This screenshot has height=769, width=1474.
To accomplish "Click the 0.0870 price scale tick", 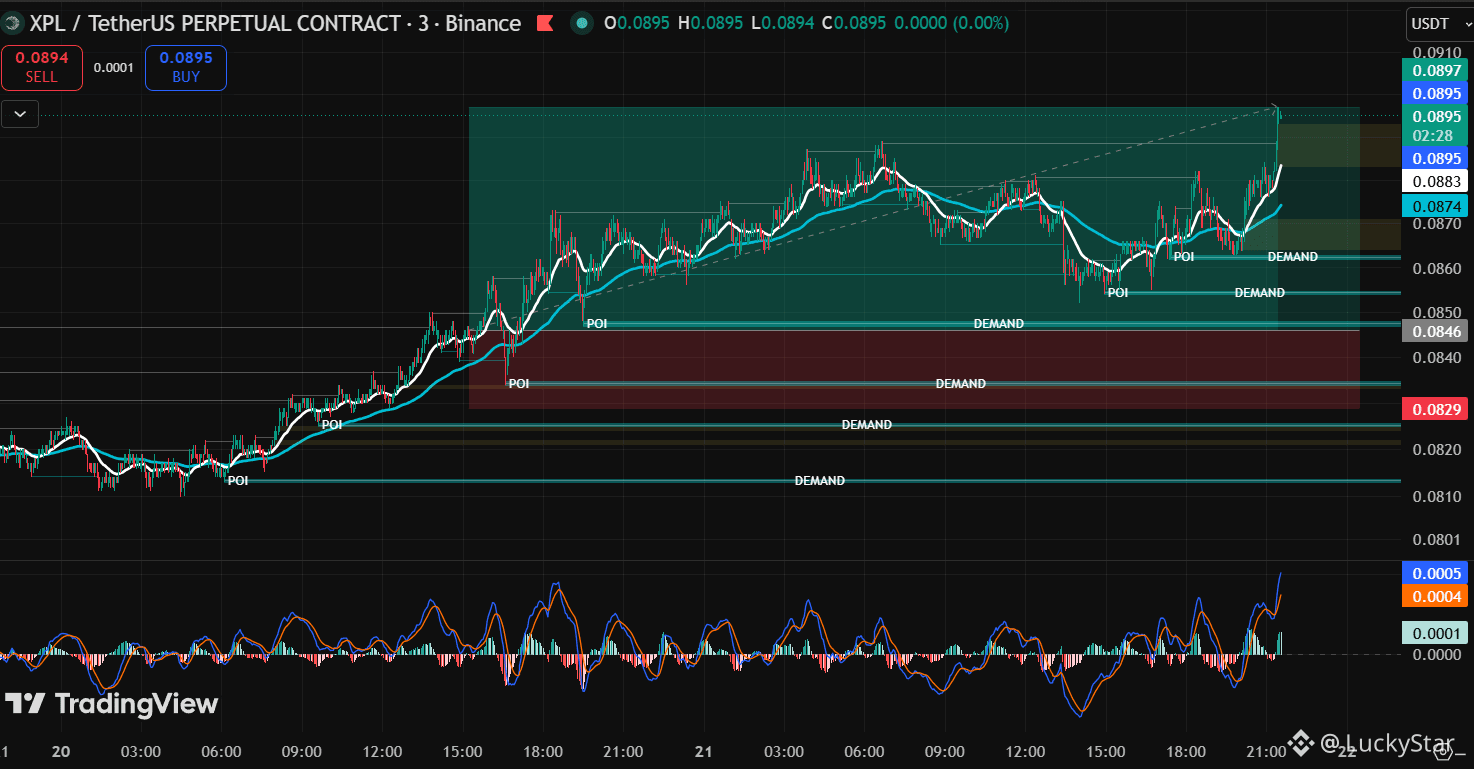I will coord(1437,224).
